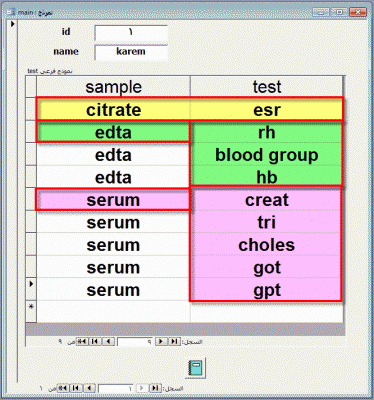Click the id field
374x400 pixels.
[x=131, y=33]
